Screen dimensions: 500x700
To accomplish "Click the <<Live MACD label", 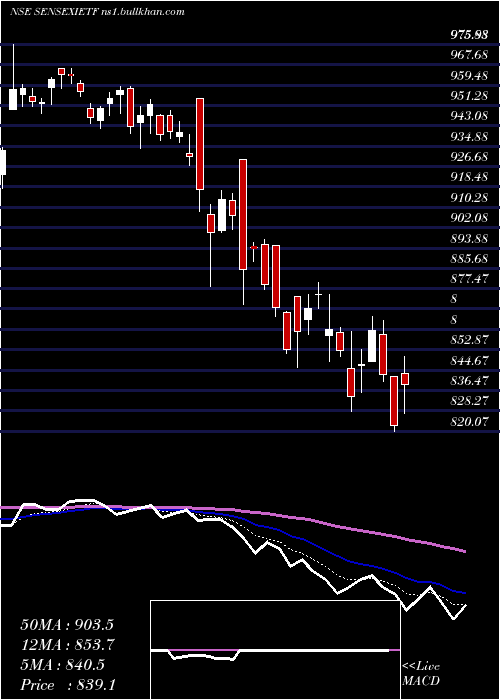I will pos(421,674).
